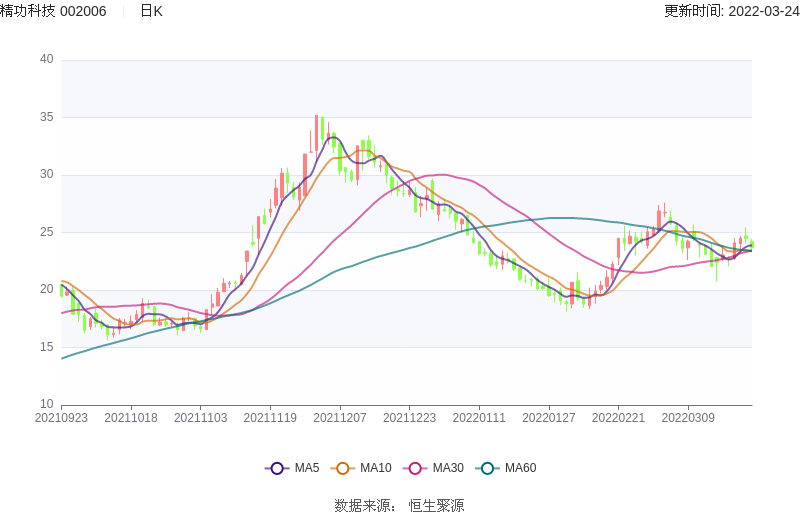Click the 恒生聚源 data source text
The width and height of the screenshot is (800, 517).
(436, 505)
